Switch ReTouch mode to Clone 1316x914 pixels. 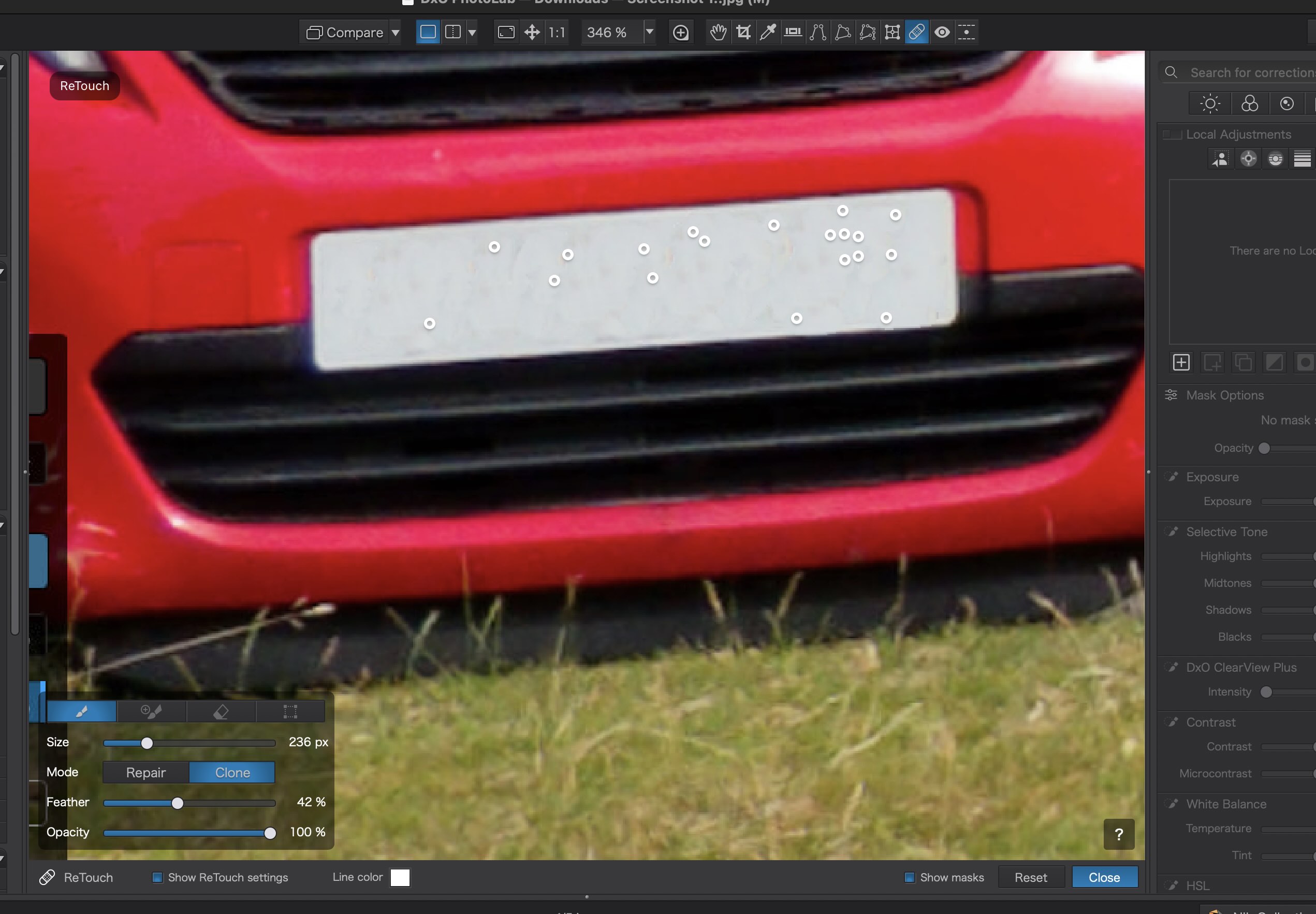[232, 773]
